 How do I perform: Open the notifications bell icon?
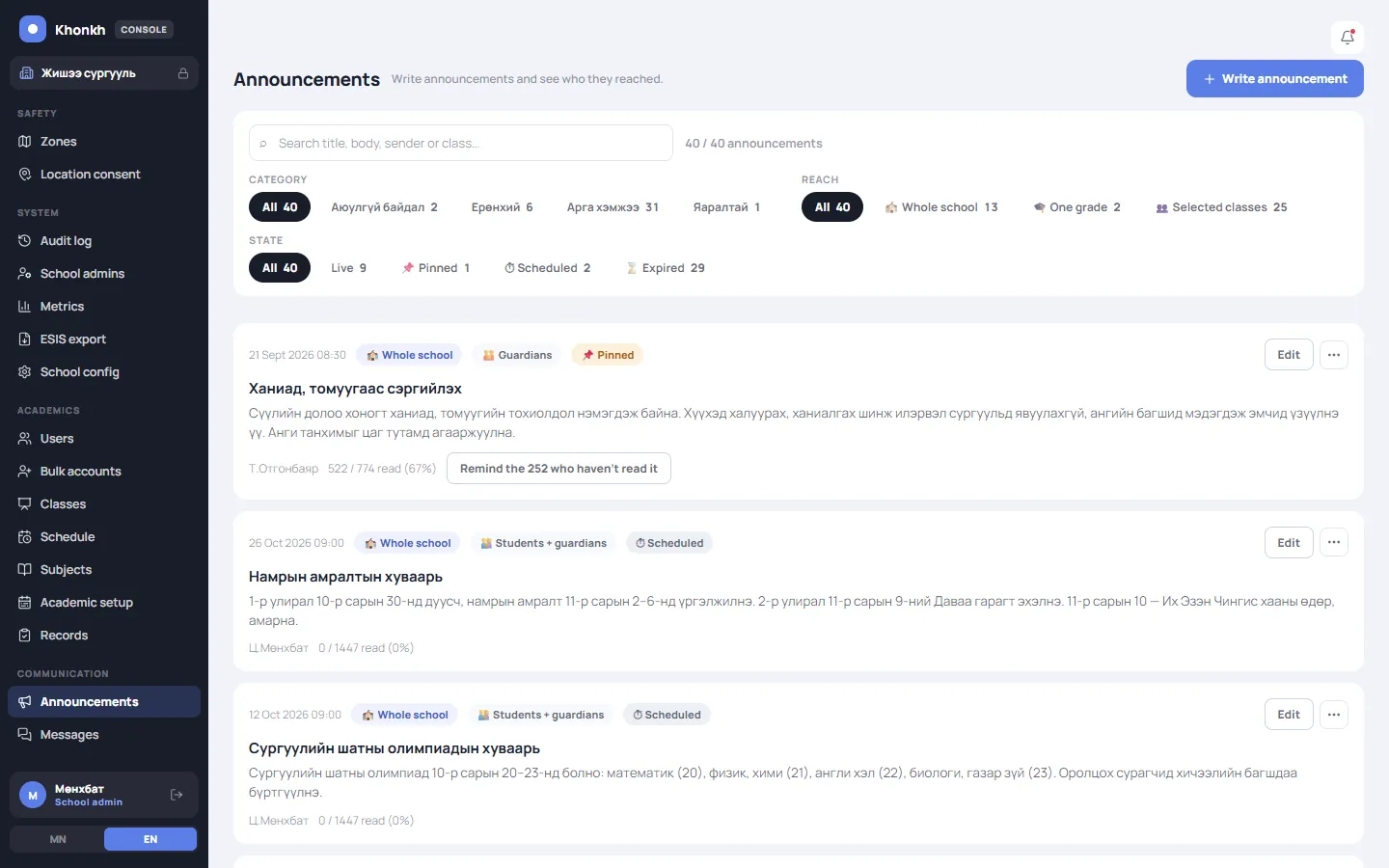(x=1348, y=38)
